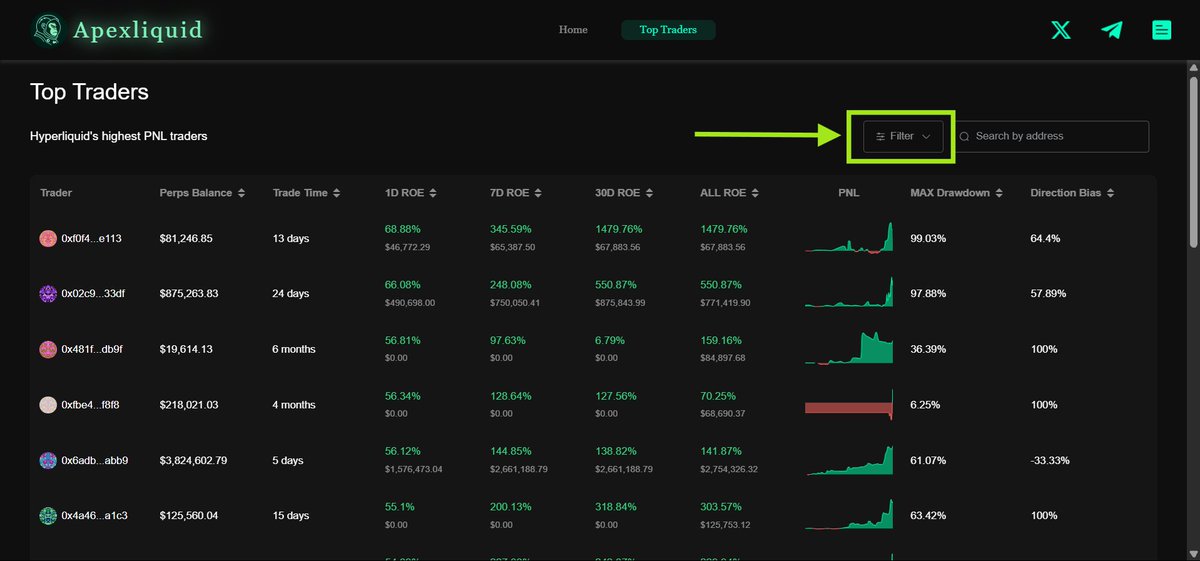The height and width of the screenshot is (561, 1200).
Task: Open PNL chart for 0xf0f4...e113
Action: point(849,238)
